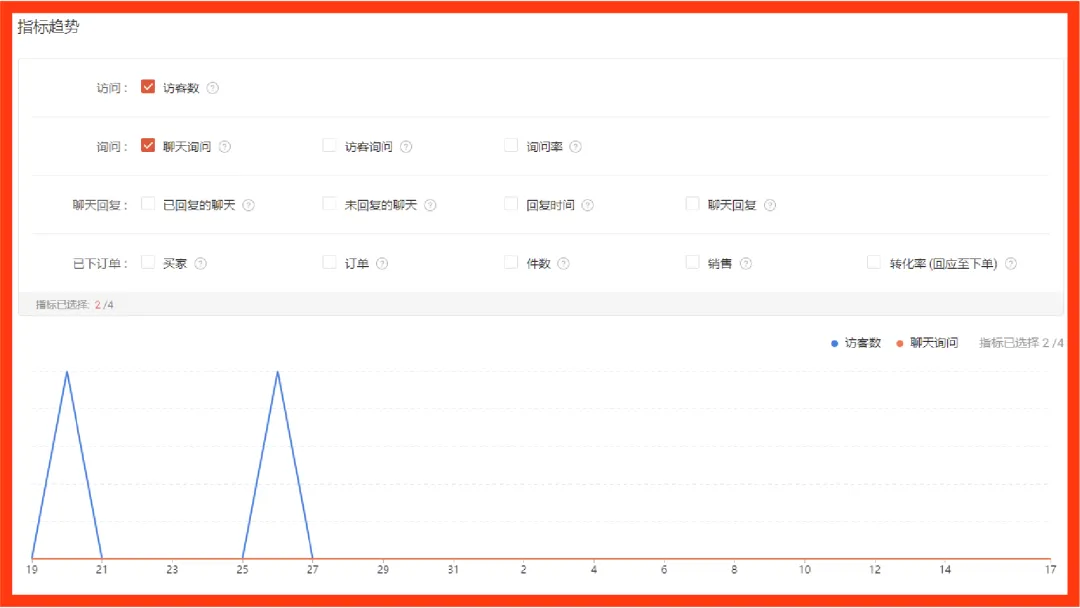
Task: Click the question mark beside 订单
Action: coord(382,264)
